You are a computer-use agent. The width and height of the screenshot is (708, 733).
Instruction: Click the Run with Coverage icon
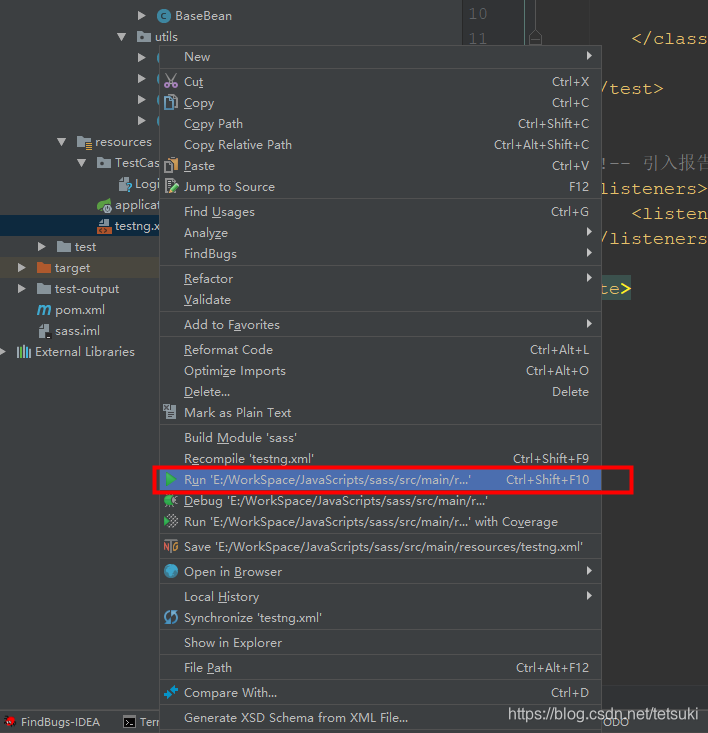click(x=171, y=521)
